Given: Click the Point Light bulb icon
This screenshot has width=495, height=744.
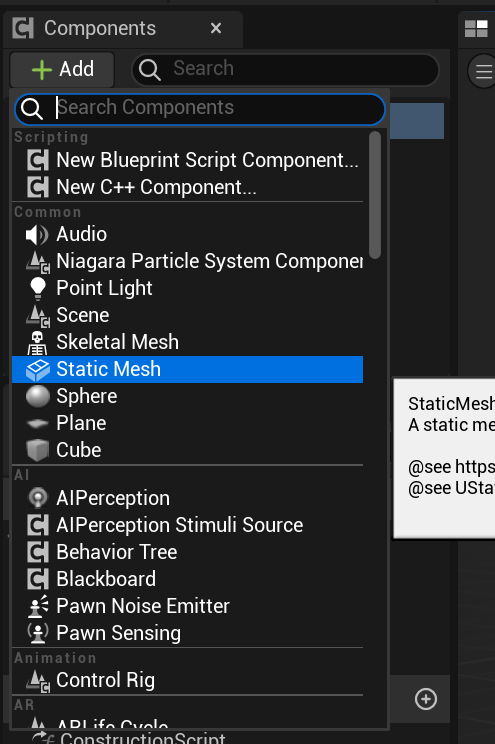Looking at the screenshot, I should (37, 288).
